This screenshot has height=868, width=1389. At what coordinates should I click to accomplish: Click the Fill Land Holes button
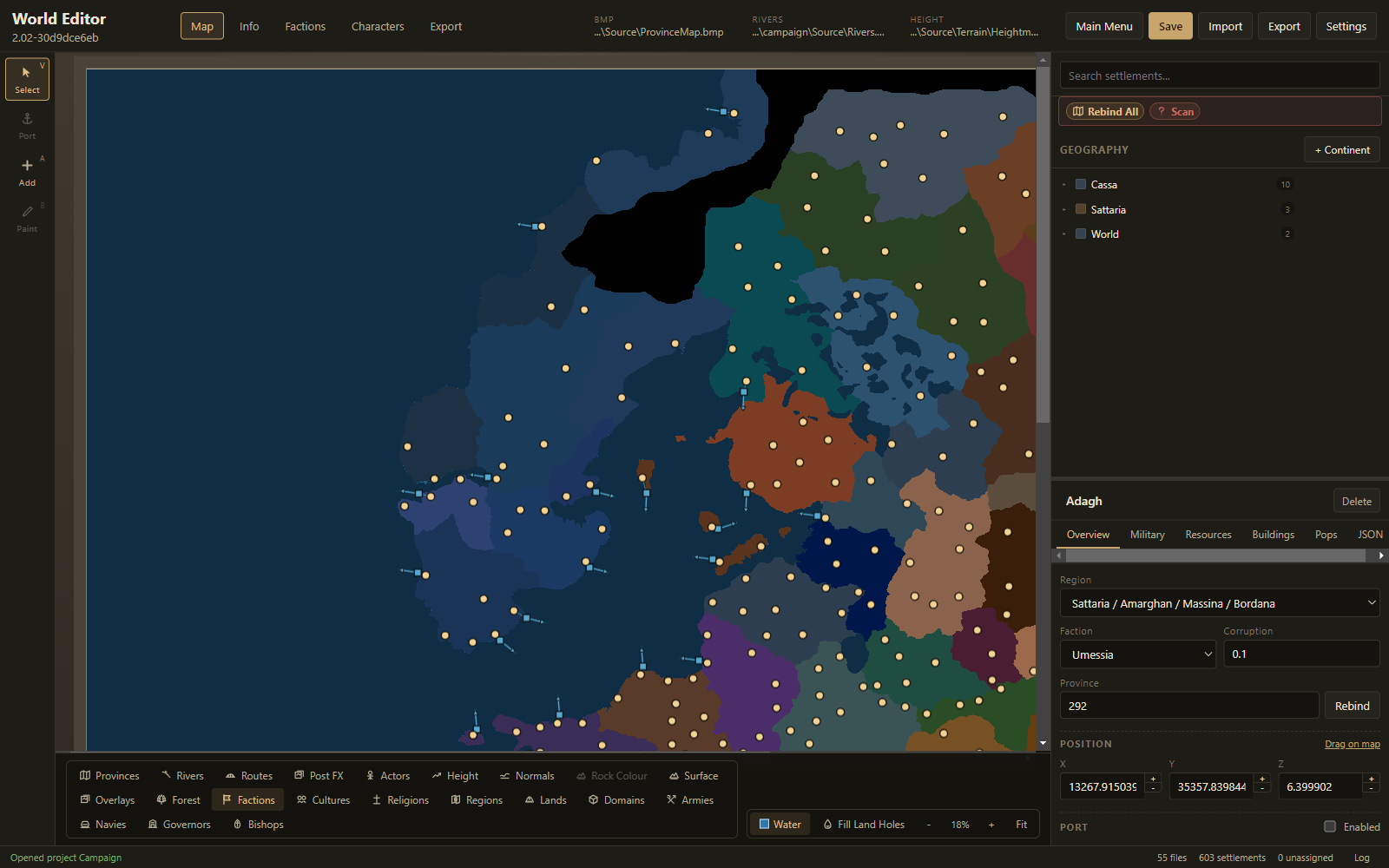864,824
